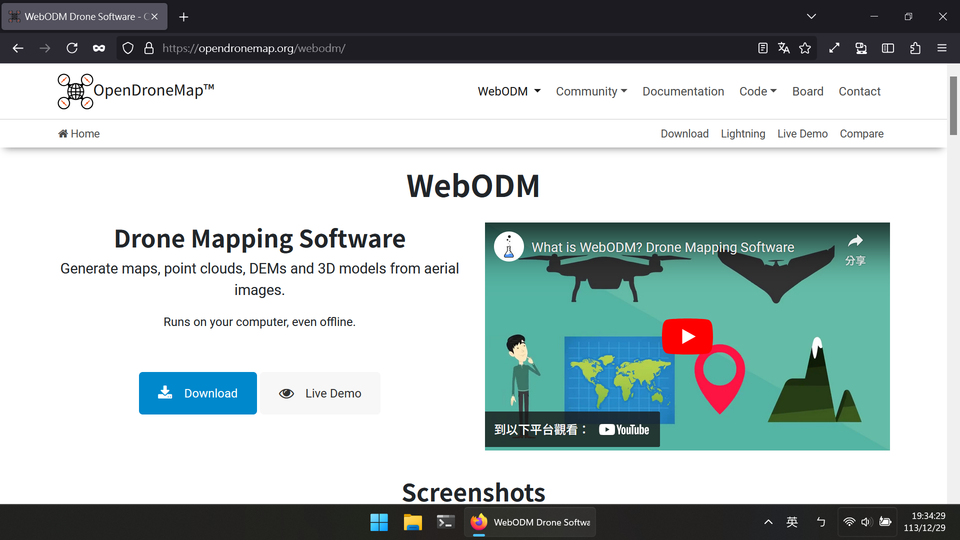Open the Contact nav link
The height and width of the screenshot is (540, 960).
[x=859, y=91]
